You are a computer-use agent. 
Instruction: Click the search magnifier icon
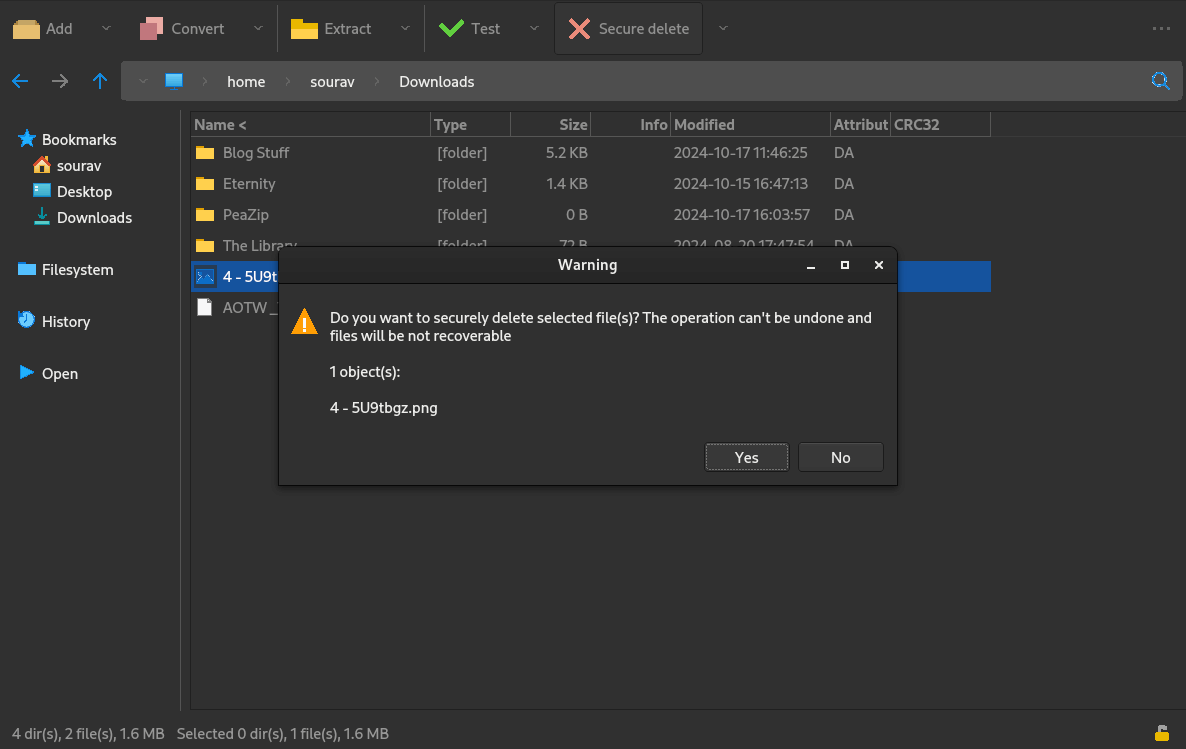pos(1160,82)
